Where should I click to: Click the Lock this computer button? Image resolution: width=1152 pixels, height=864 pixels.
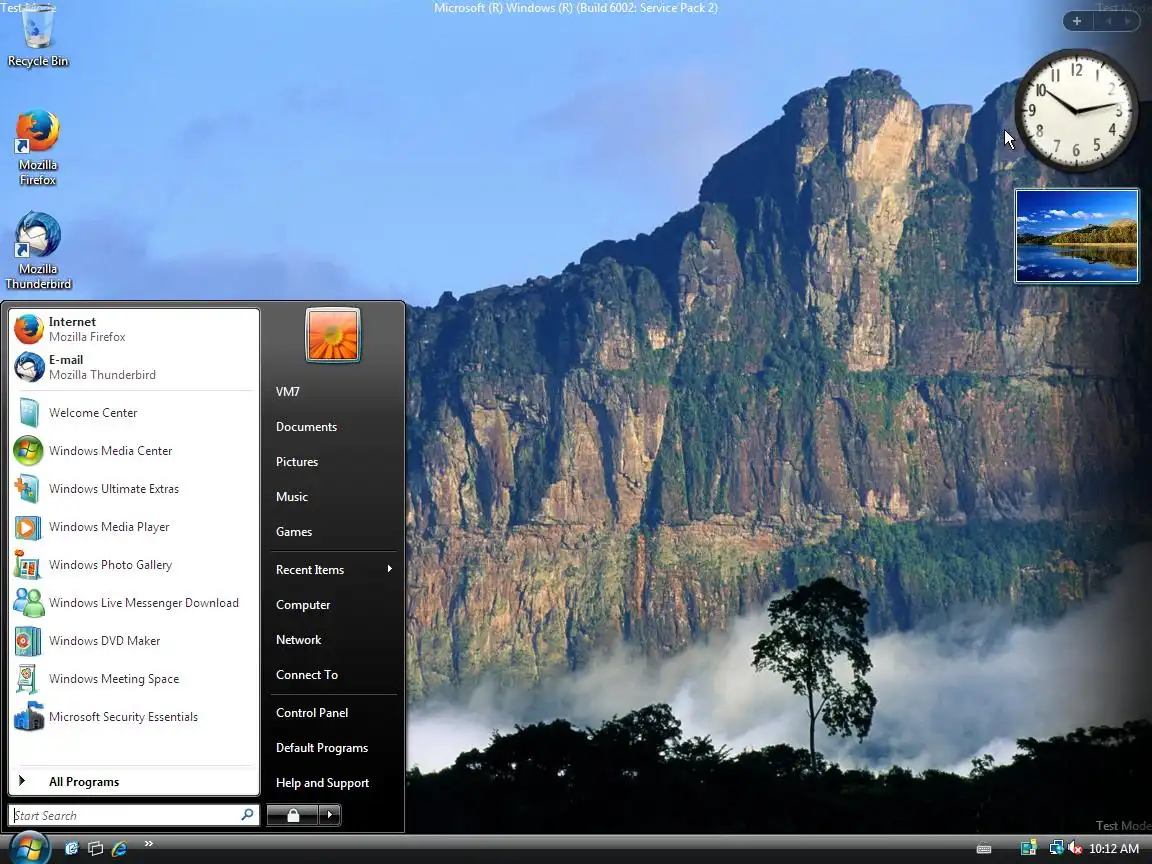292,815
